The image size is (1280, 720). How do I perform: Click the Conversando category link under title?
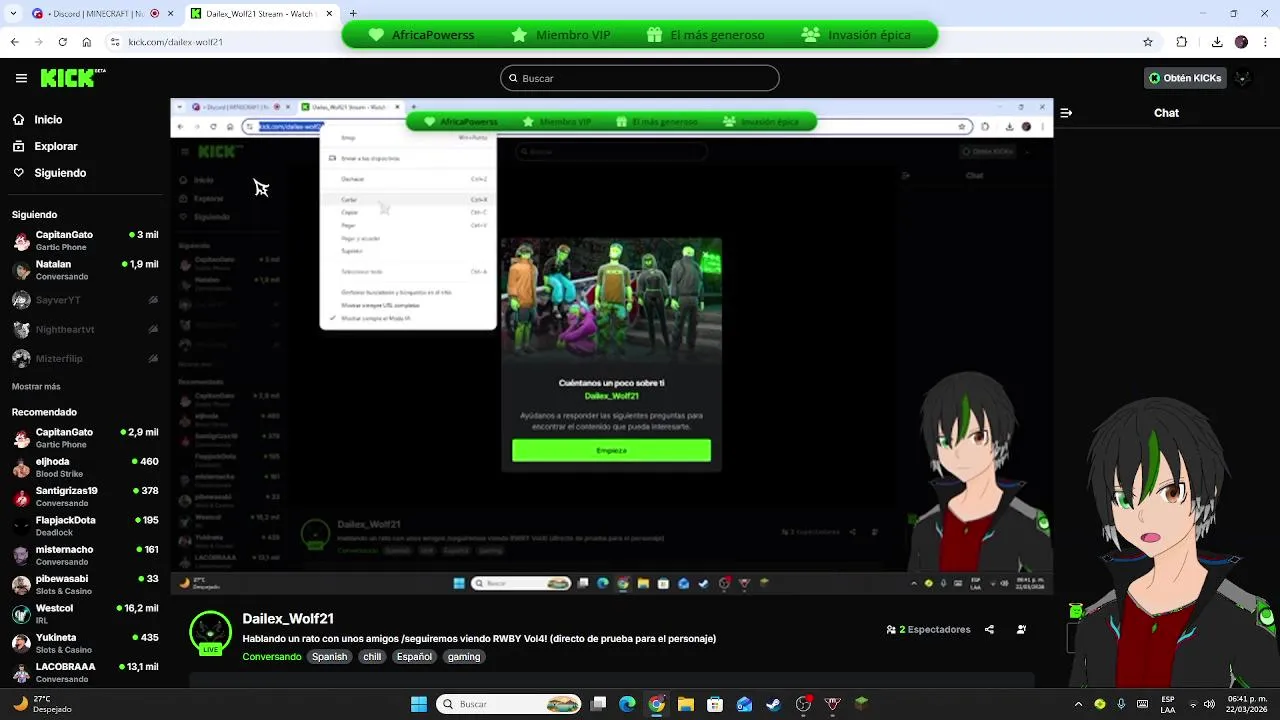(271, 657)
